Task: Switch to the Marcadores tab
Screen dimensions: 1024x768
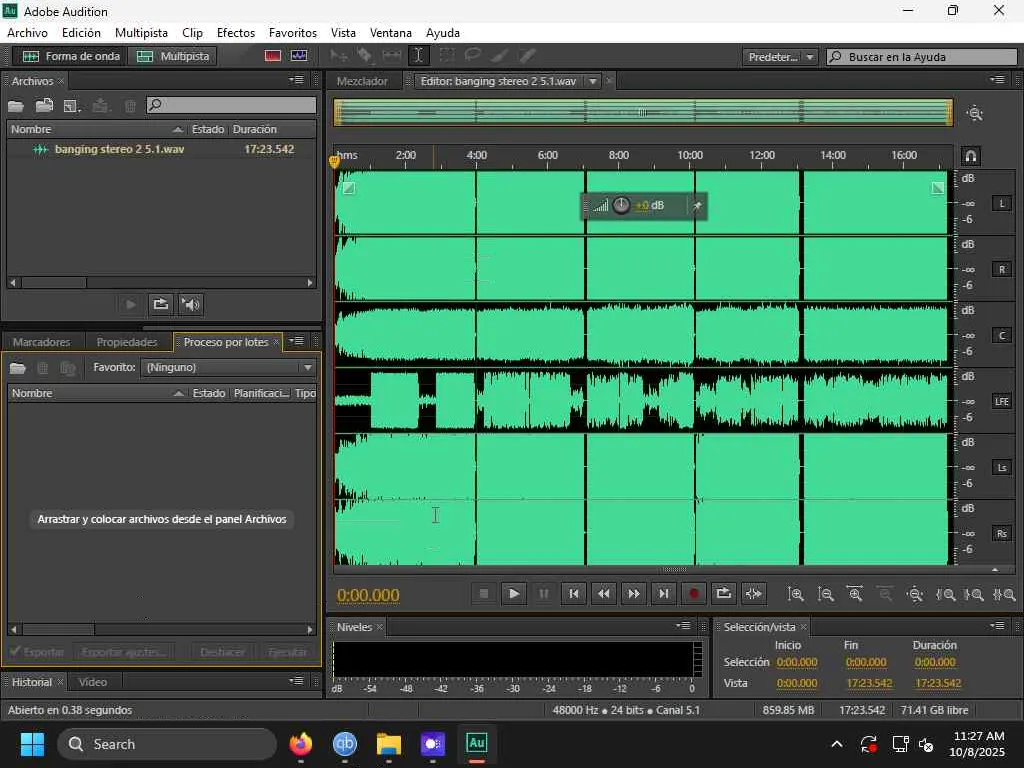Action: click(42, 342)
